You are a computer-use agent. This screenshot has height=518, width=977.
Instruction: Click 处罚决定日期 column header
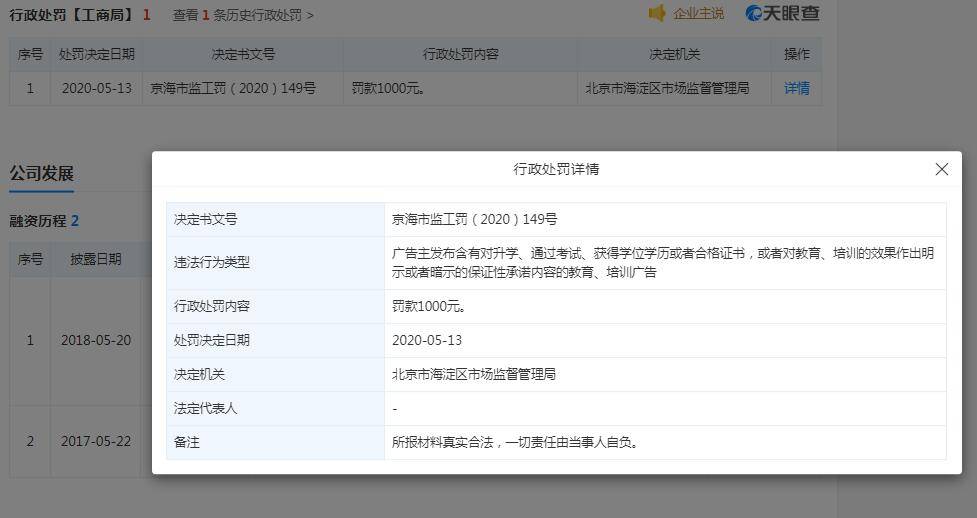pyautogui.click(x=97, y=54)
